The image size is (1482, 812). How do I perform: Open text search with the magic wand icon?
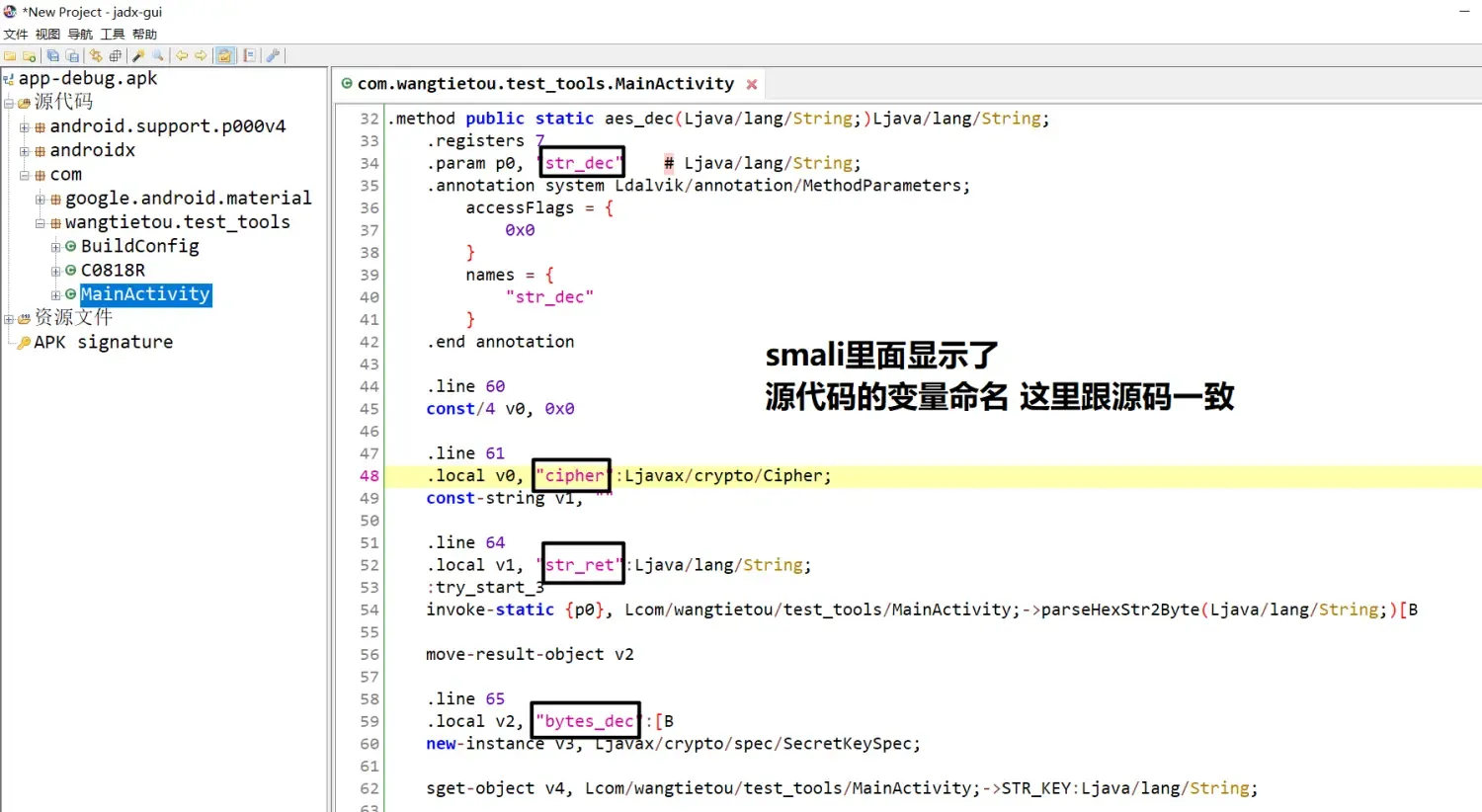tap(137, 56)
